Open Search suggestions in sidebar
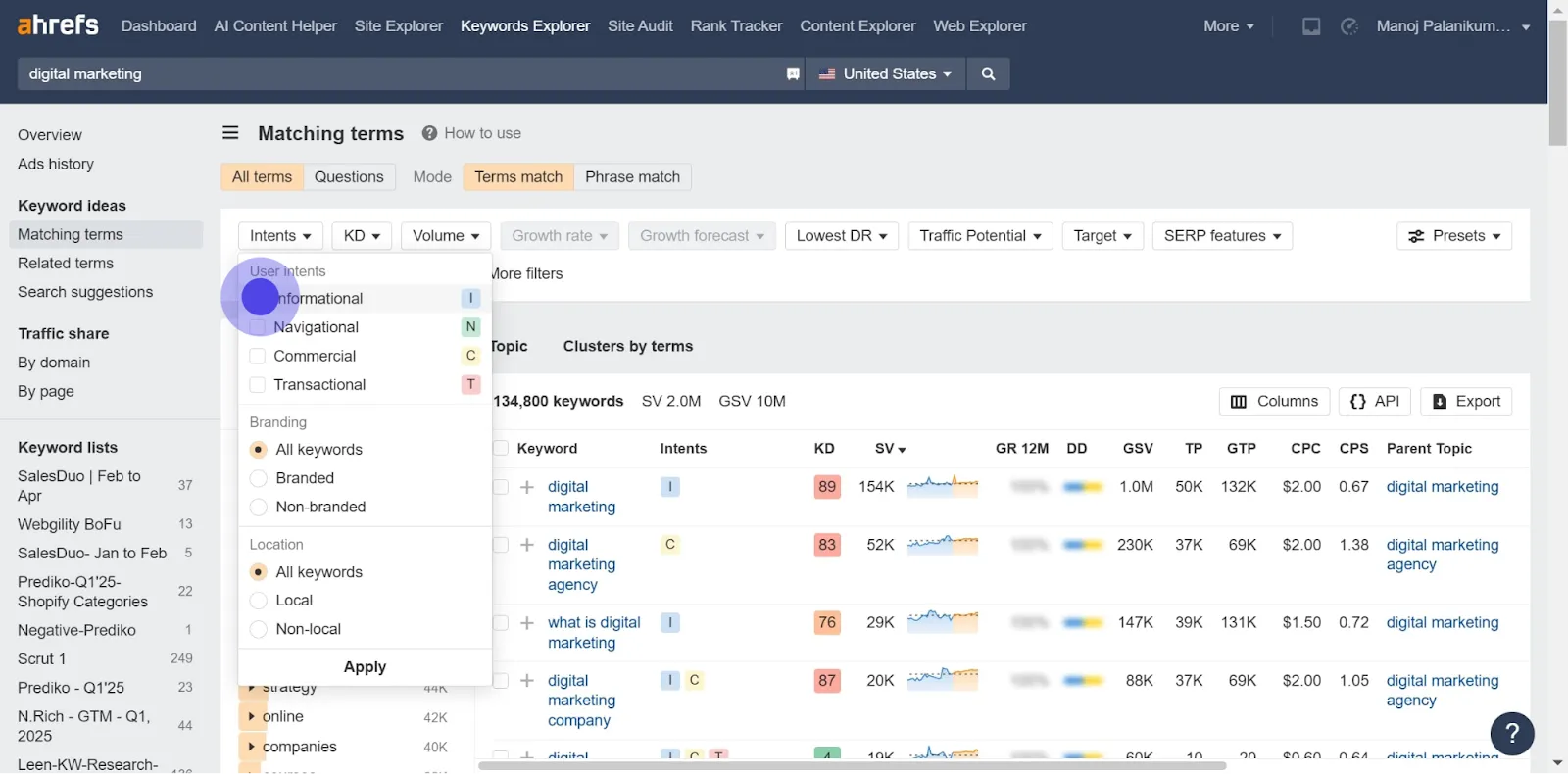The image size is (1568, 774). [85, 292]
